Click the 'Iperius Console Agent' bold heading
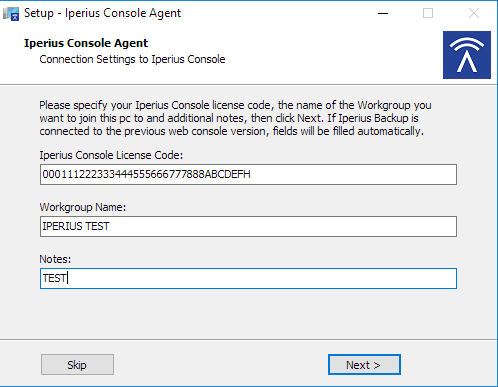This screenshot has width=498, height=387. 86,43
